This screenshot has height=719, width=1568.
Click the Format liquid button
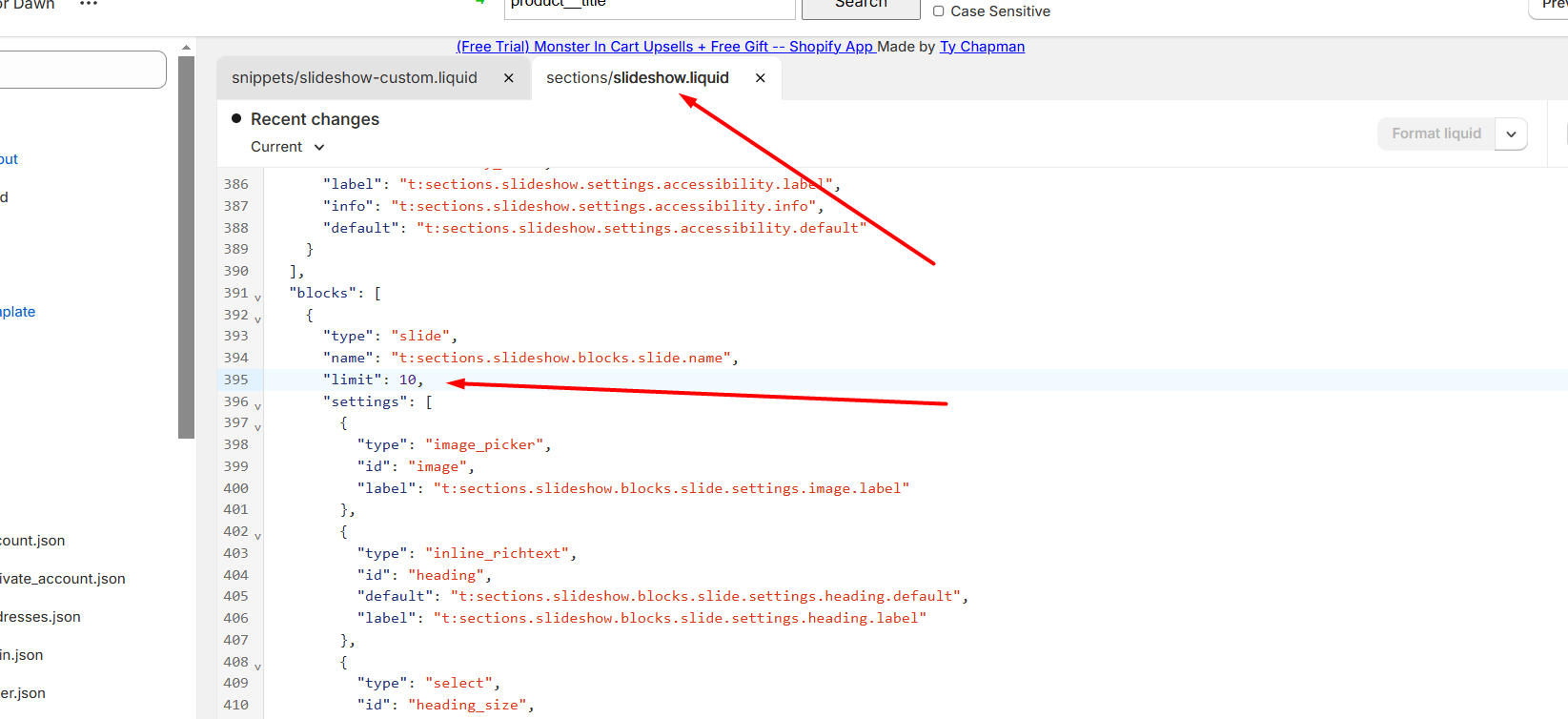coord(1436,134)
